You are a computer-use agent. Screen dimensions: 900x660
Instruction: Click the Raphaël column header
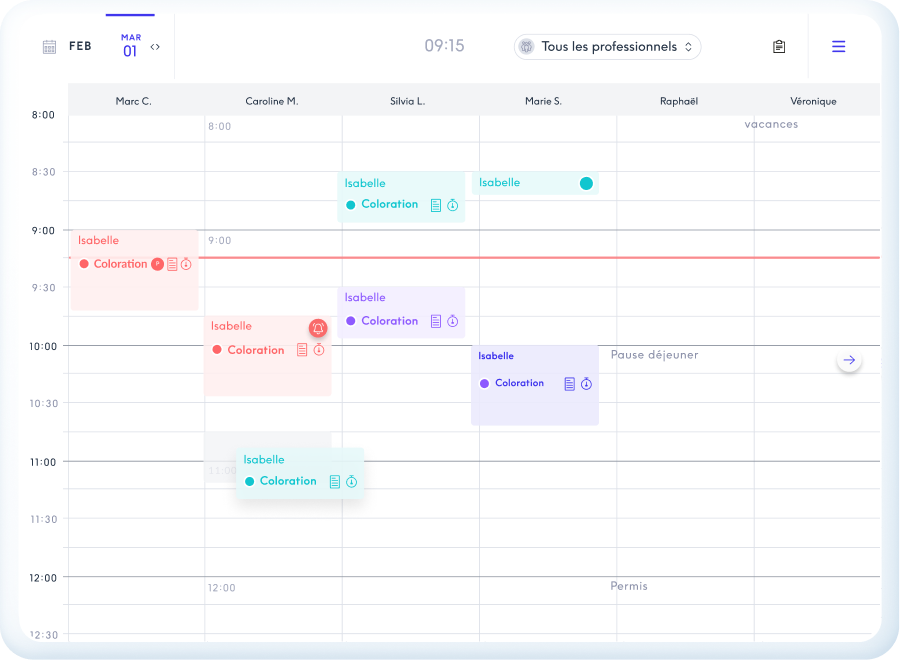point(679,101)
